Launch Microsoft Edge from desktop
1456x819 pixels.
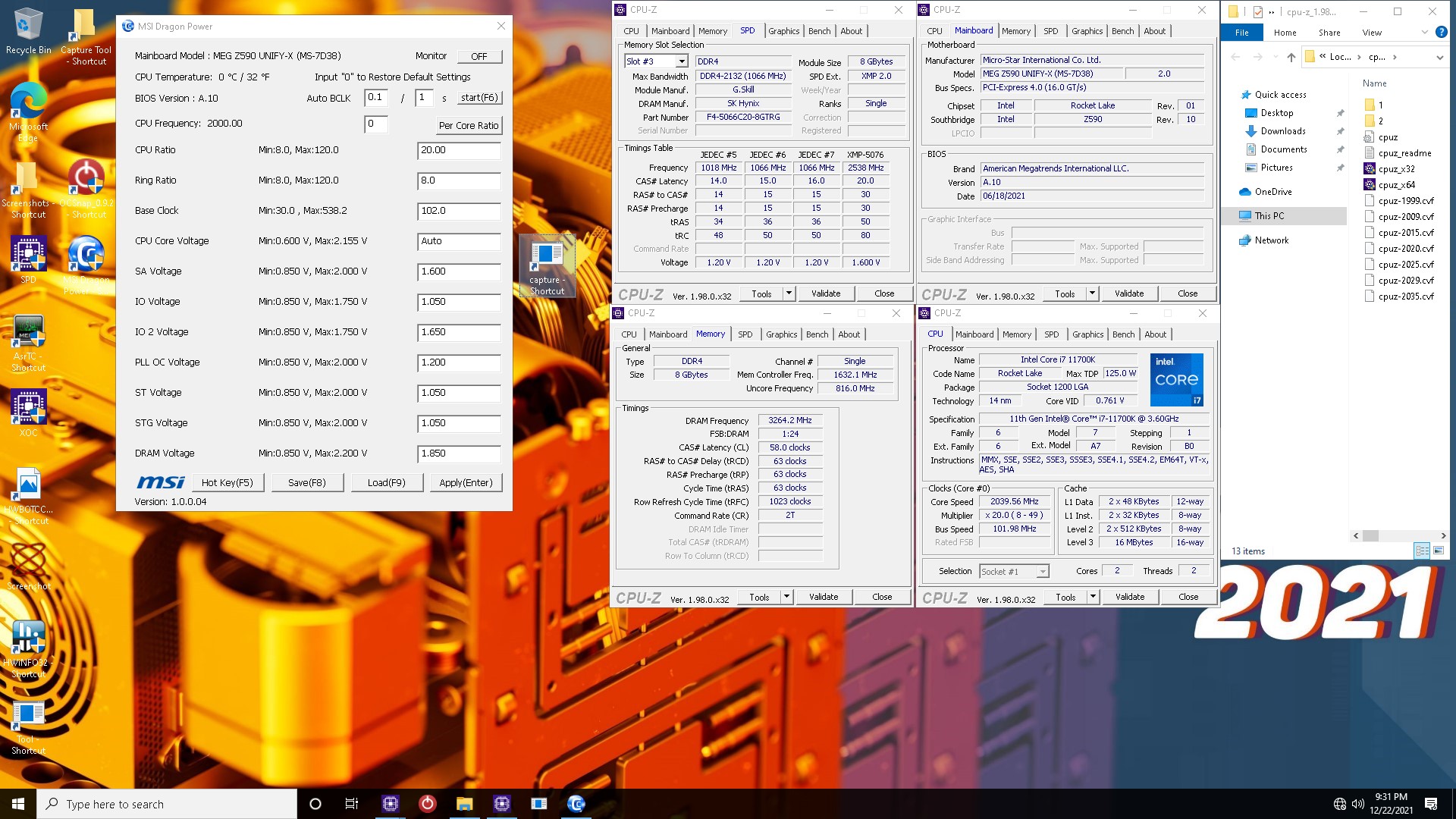(x=28, y=112)
